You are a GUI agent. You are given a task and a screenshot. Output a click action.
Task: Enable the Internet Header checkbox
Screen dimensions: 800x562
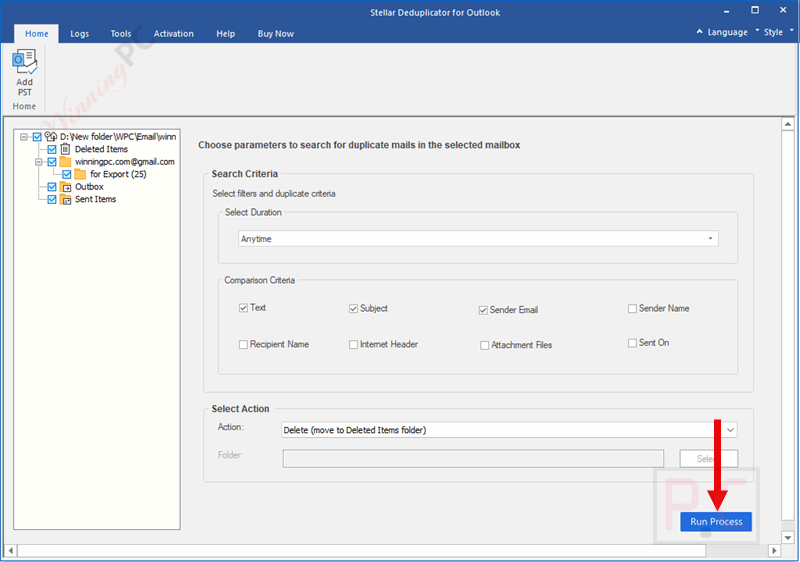point(353,345)
